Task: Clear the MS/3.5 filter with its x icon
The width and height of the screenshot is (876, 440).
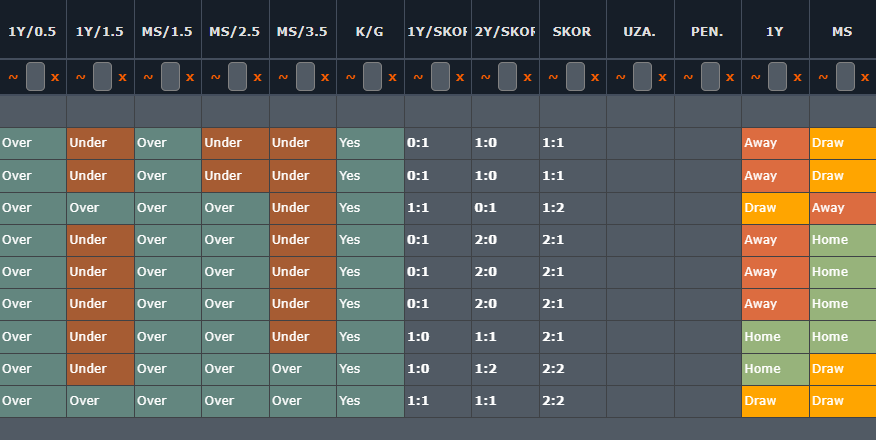Action: tap(325, 77)
